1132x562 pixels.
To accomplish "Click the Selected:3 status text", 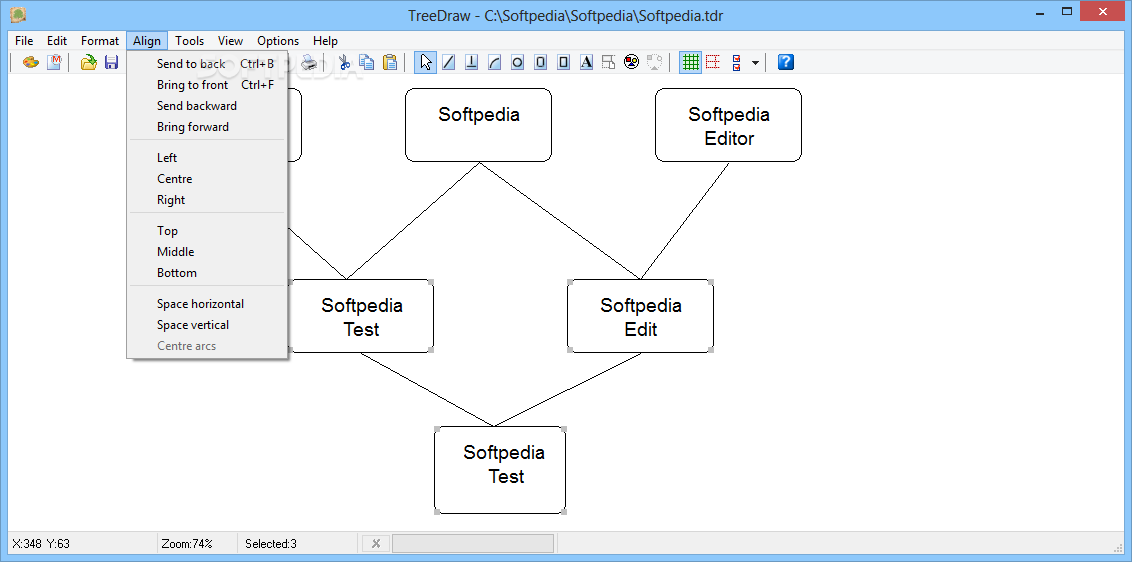I will click(x=271, y=544).
